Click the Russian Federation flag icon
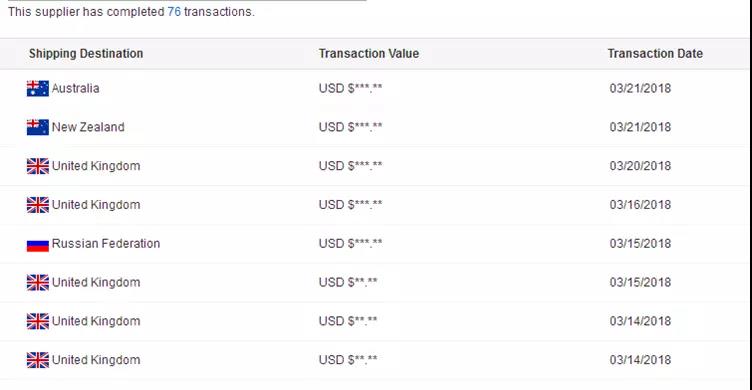This screenshot has width=752, height=390. pyautogui.click(x=37, y=245)
